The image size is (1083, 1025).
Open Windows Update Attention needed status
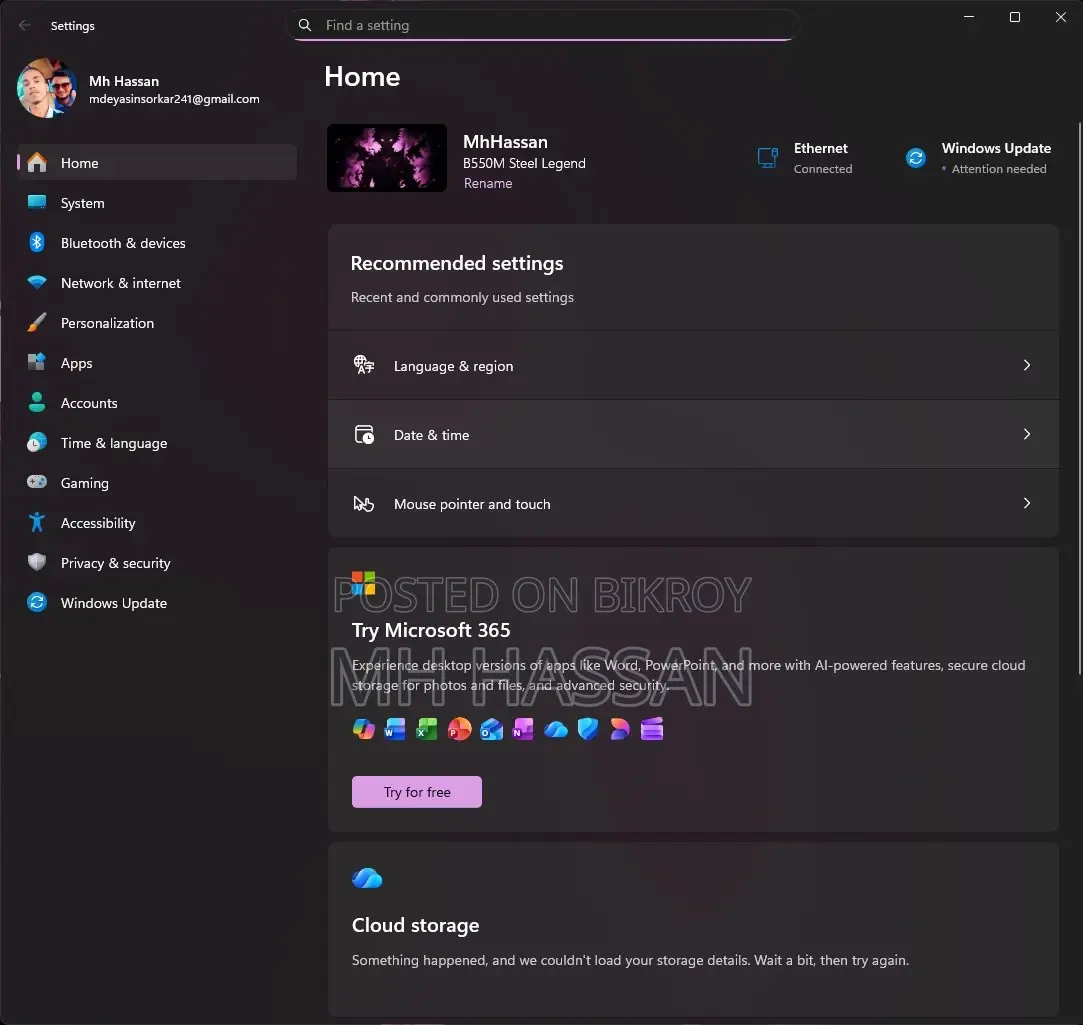point(978,158)
